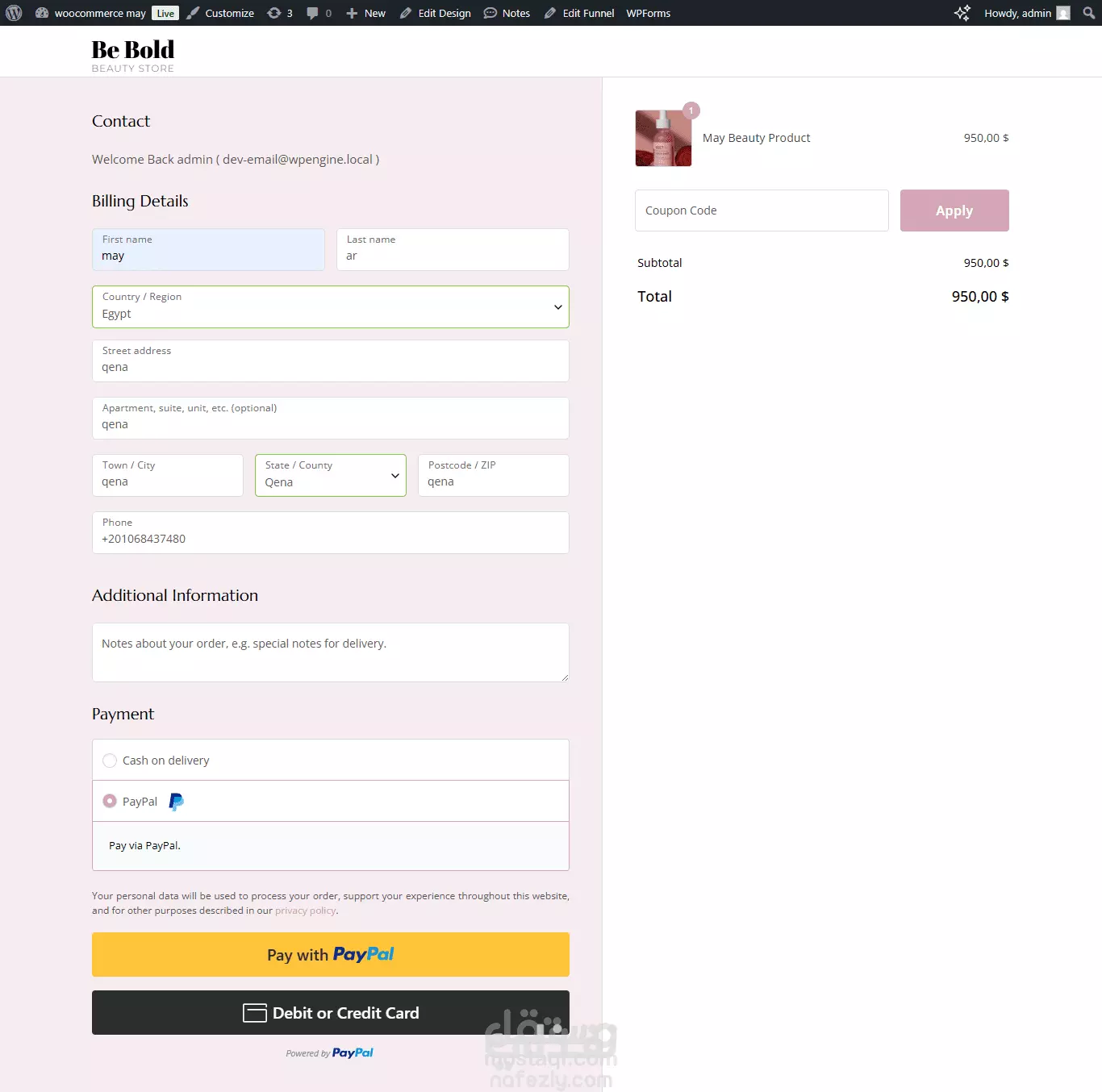
Task: Click the Pay via PayPal description
Action: (144, 845)
